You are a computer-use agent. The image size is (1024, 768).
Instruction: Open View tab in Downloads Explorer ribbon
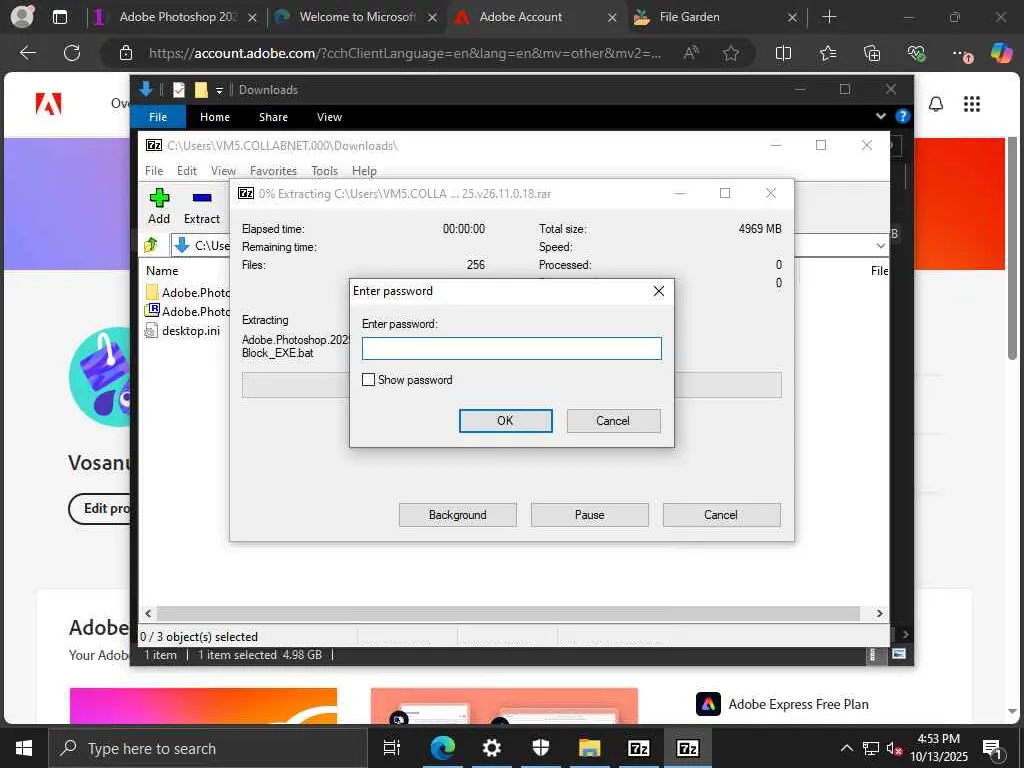tap(329, 117)
